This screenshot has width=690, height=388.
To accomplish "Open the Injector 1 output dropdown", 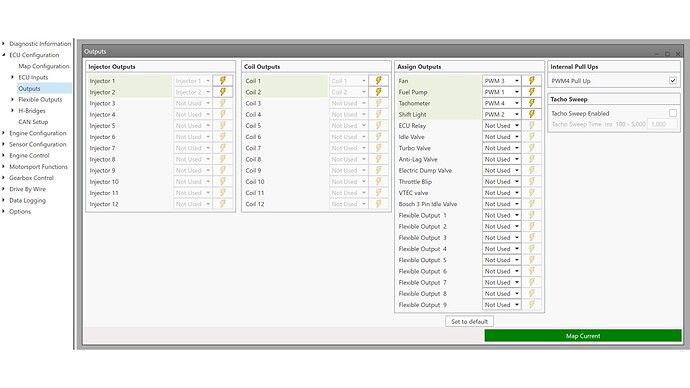I will click(x=193, y=81).
